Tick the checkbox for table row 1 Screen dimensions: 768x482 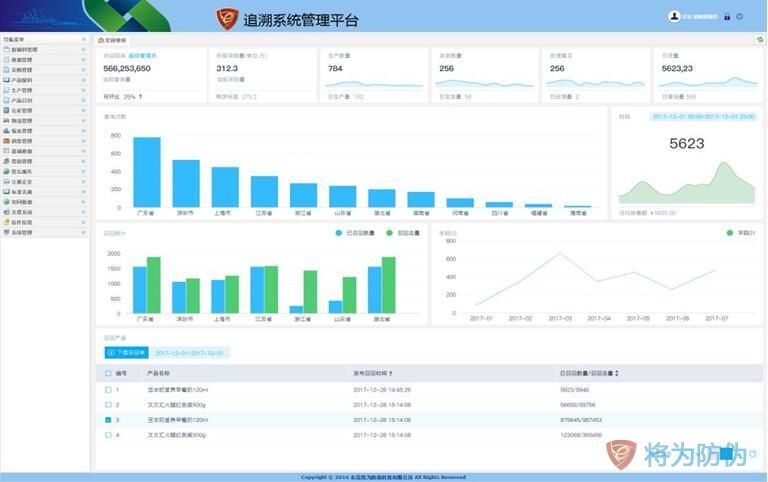pyautogui.click(x=109, y=390)
